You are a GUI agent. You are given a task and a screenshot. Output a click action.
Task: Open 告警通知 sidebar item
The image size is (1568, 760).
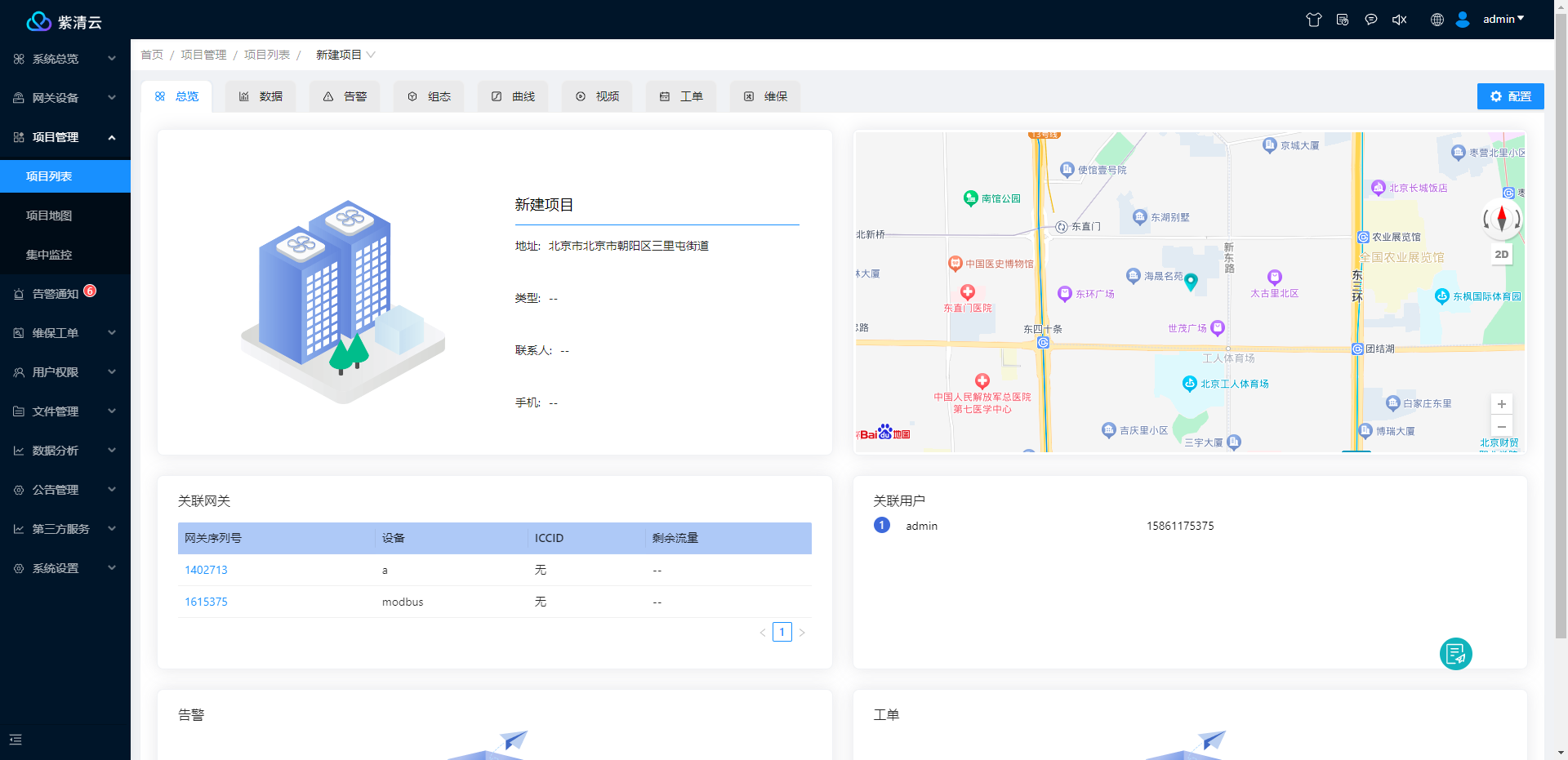pos(65,294)
